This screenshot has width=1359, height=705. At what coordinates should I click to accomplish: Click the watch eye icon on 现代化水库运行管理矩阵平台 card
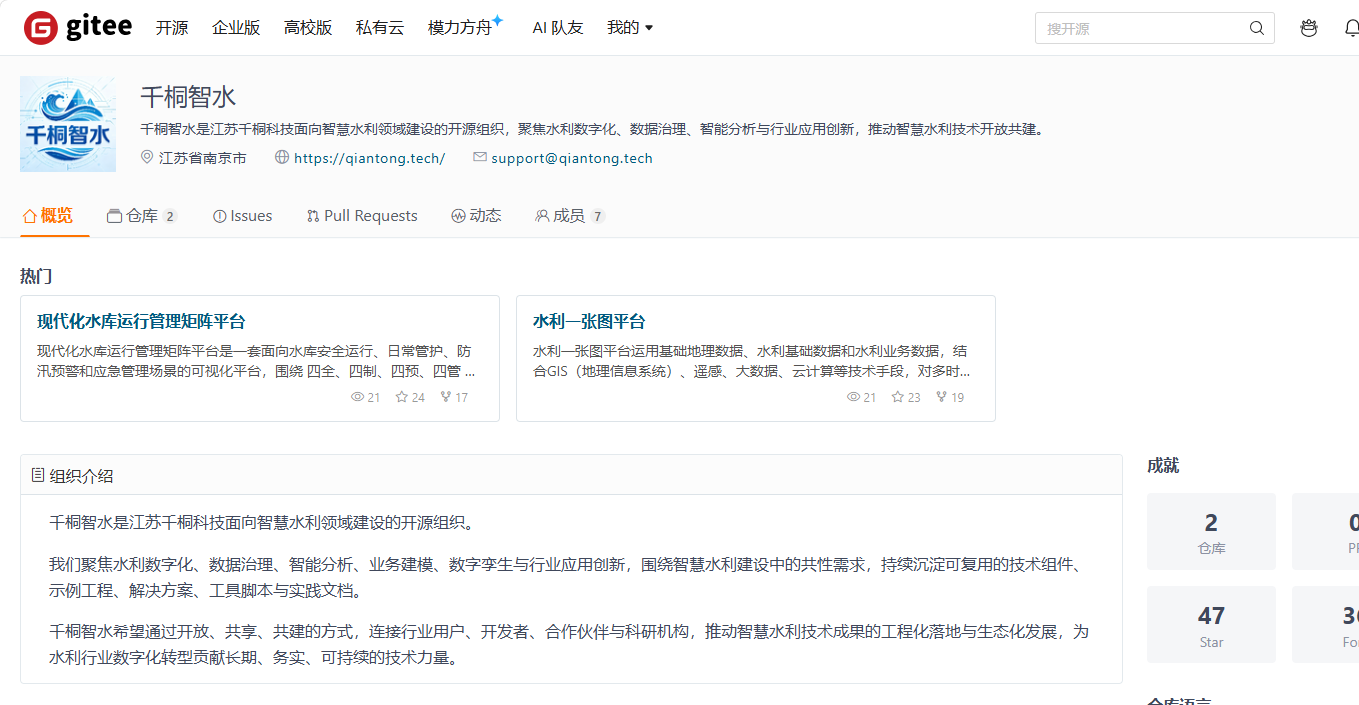(x=357, y=397)
